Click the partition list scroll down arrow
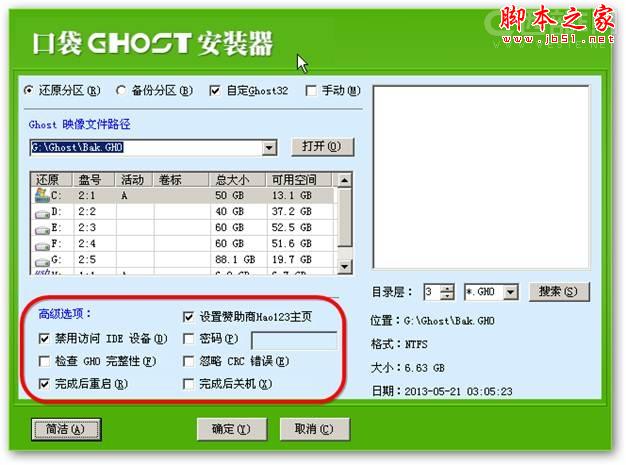The width and height of the screenshot is (626, 465). 345,266
